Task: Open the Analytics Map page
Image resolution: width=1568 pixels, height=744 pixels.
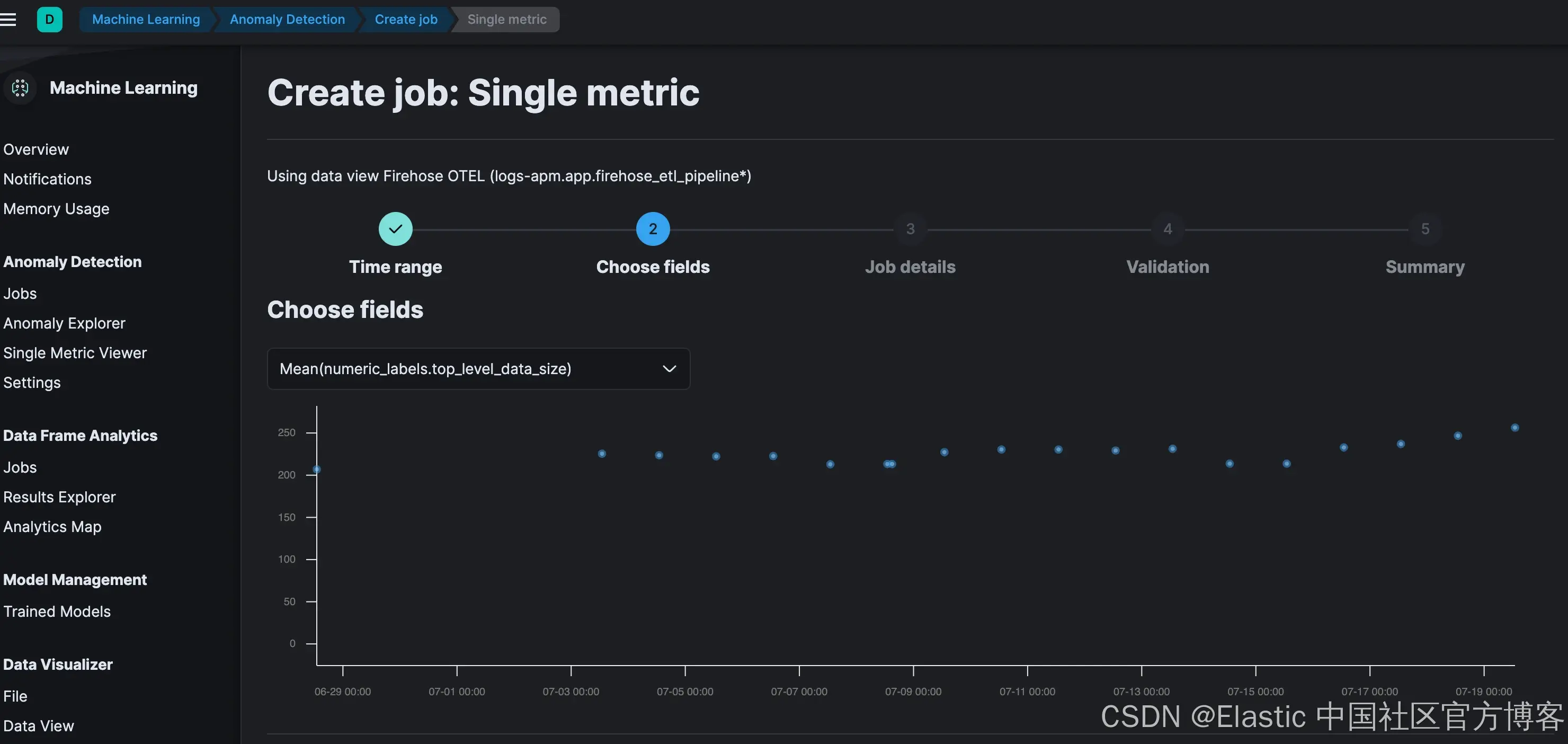Action: pyautogui.click(x=52, y=527)
